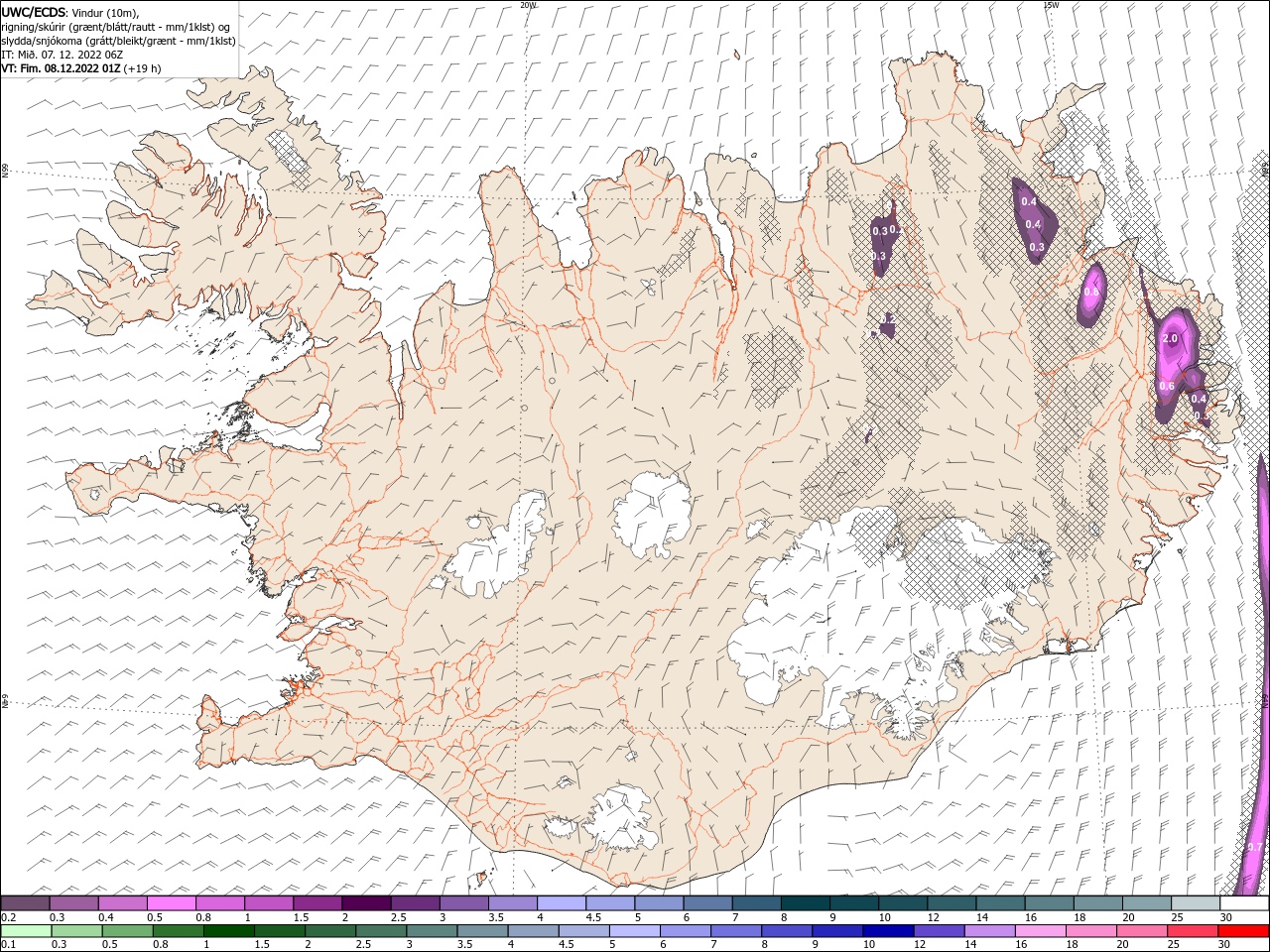Click the '20W' longitude label
Screen dimensions: 1270x952
click(528, 5)
